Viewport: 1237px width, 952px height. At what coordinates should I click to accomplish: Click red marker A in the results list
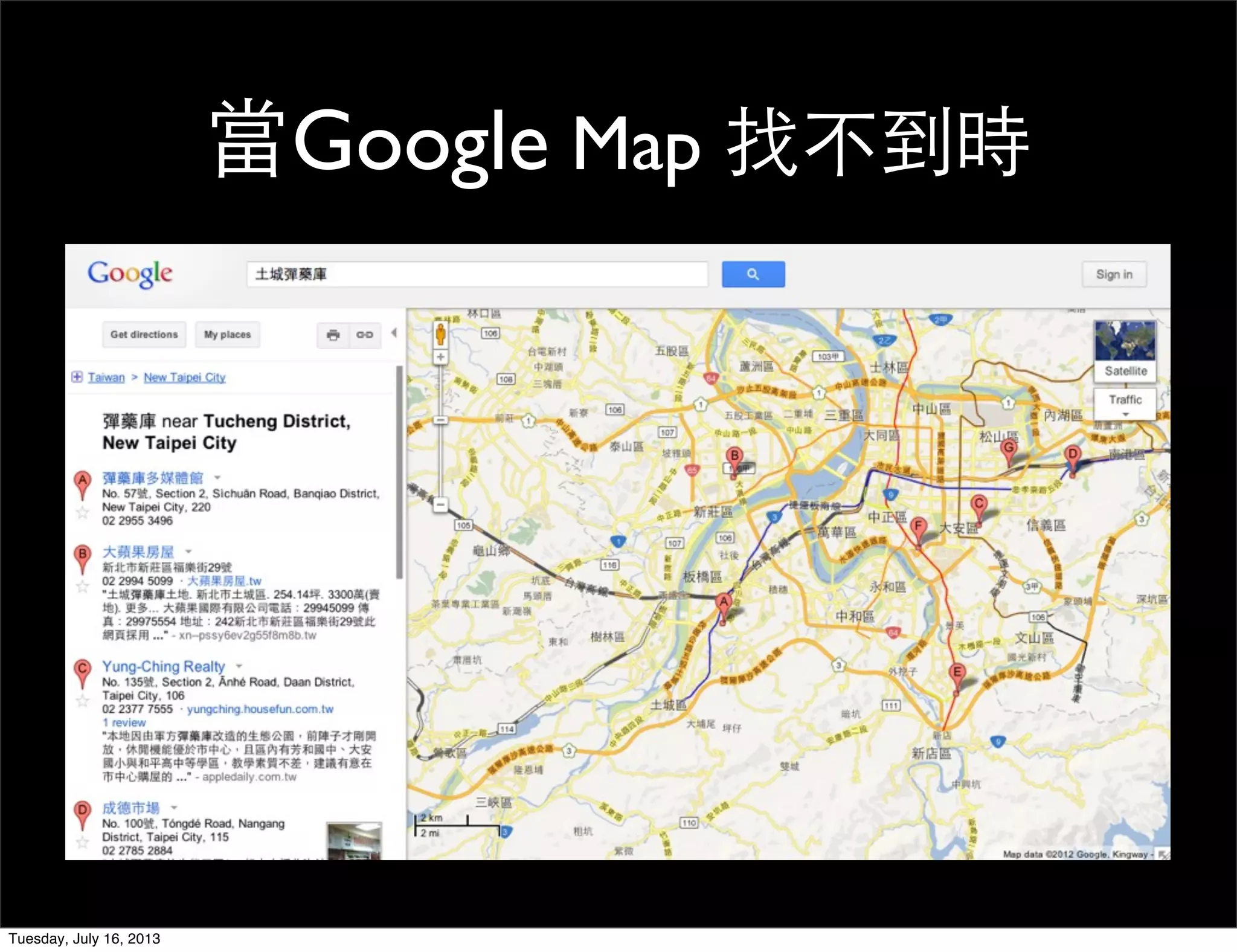(83, 485)
